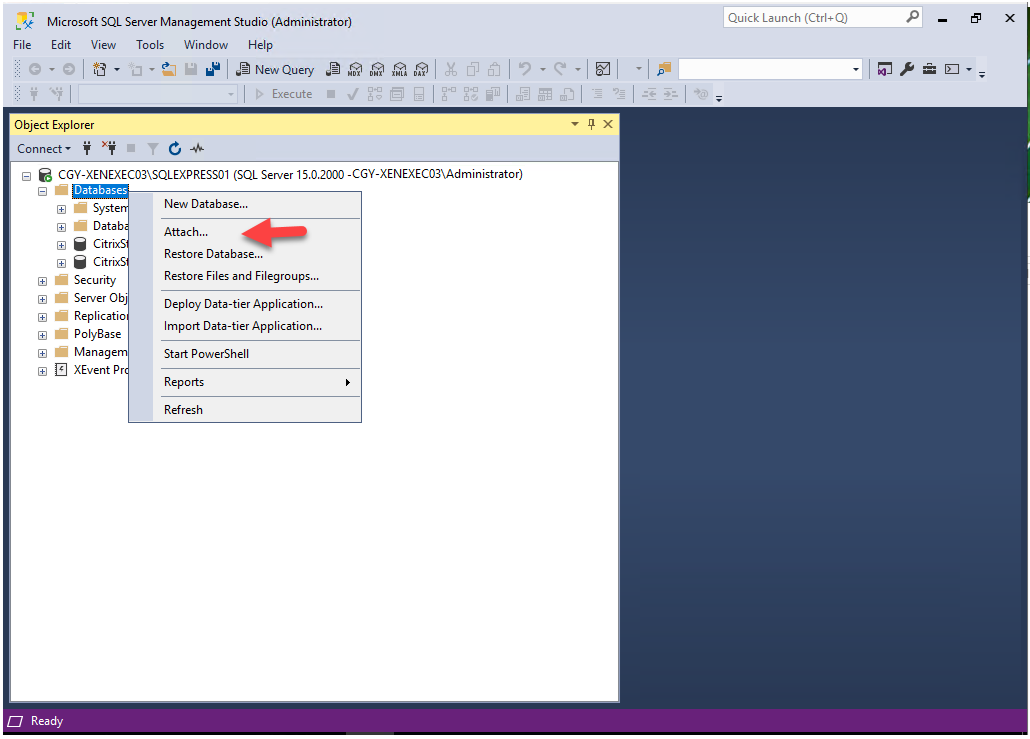Viewport: 1030px width, 739px height.
Task: Open the Tools menu
Action: (x=150, y=45)
